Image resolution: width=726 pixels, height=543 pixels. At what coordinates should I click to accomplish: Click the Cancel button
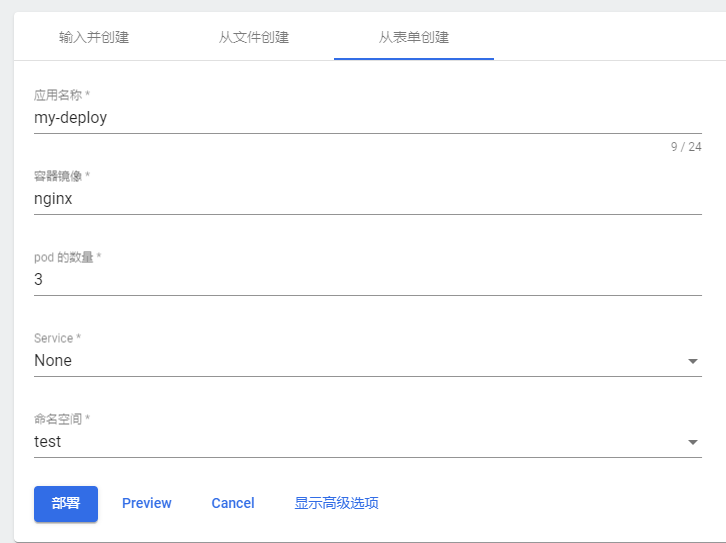[x=233, y=503]
